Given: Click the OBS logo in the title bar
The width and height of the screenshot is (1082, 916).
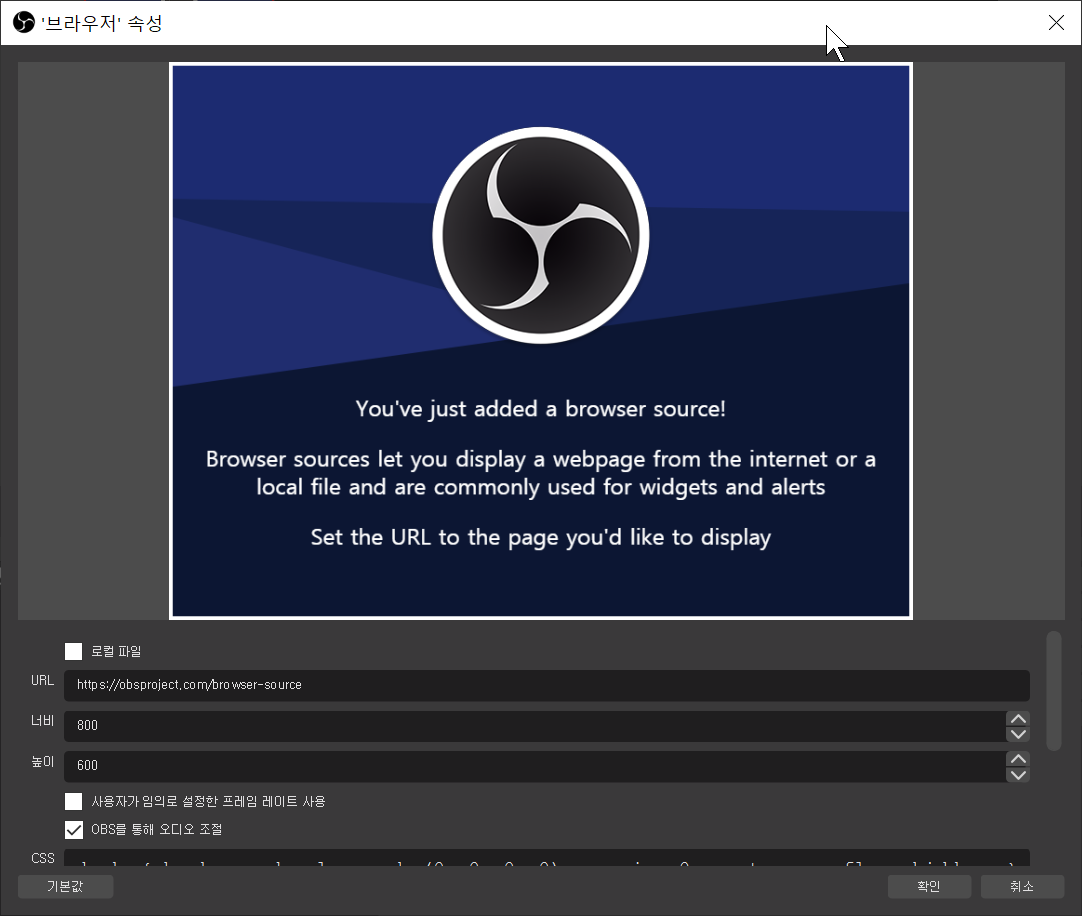Looking at the screenshot, I should [x=23, y=22].
